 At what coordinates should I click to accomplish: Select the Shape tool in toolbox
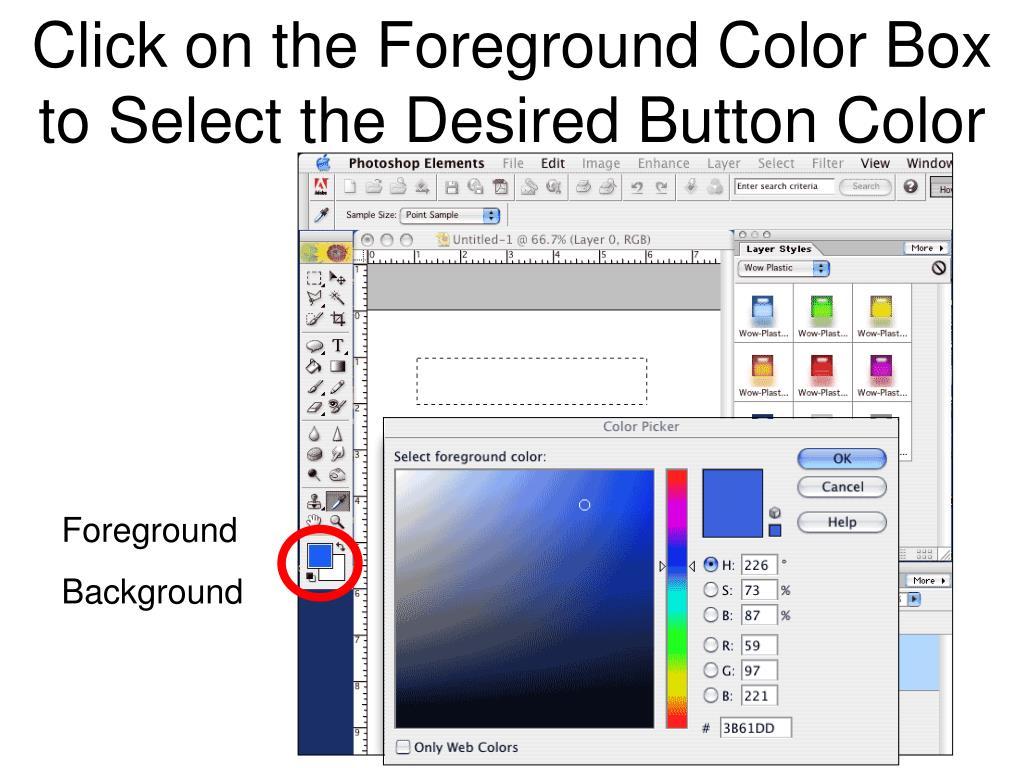[x=315, y=346]
